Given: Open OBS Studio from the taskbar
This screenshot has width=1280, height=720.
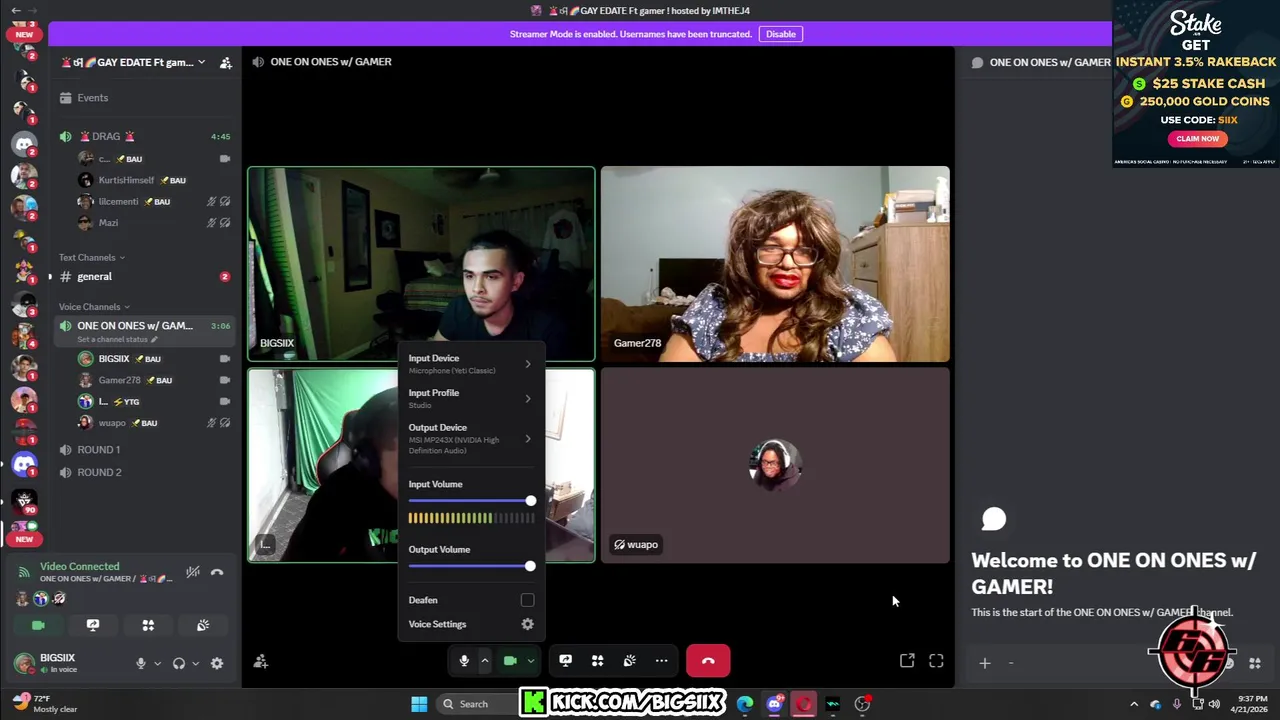Looking at the screenshot, I should [x=862, y=704].
